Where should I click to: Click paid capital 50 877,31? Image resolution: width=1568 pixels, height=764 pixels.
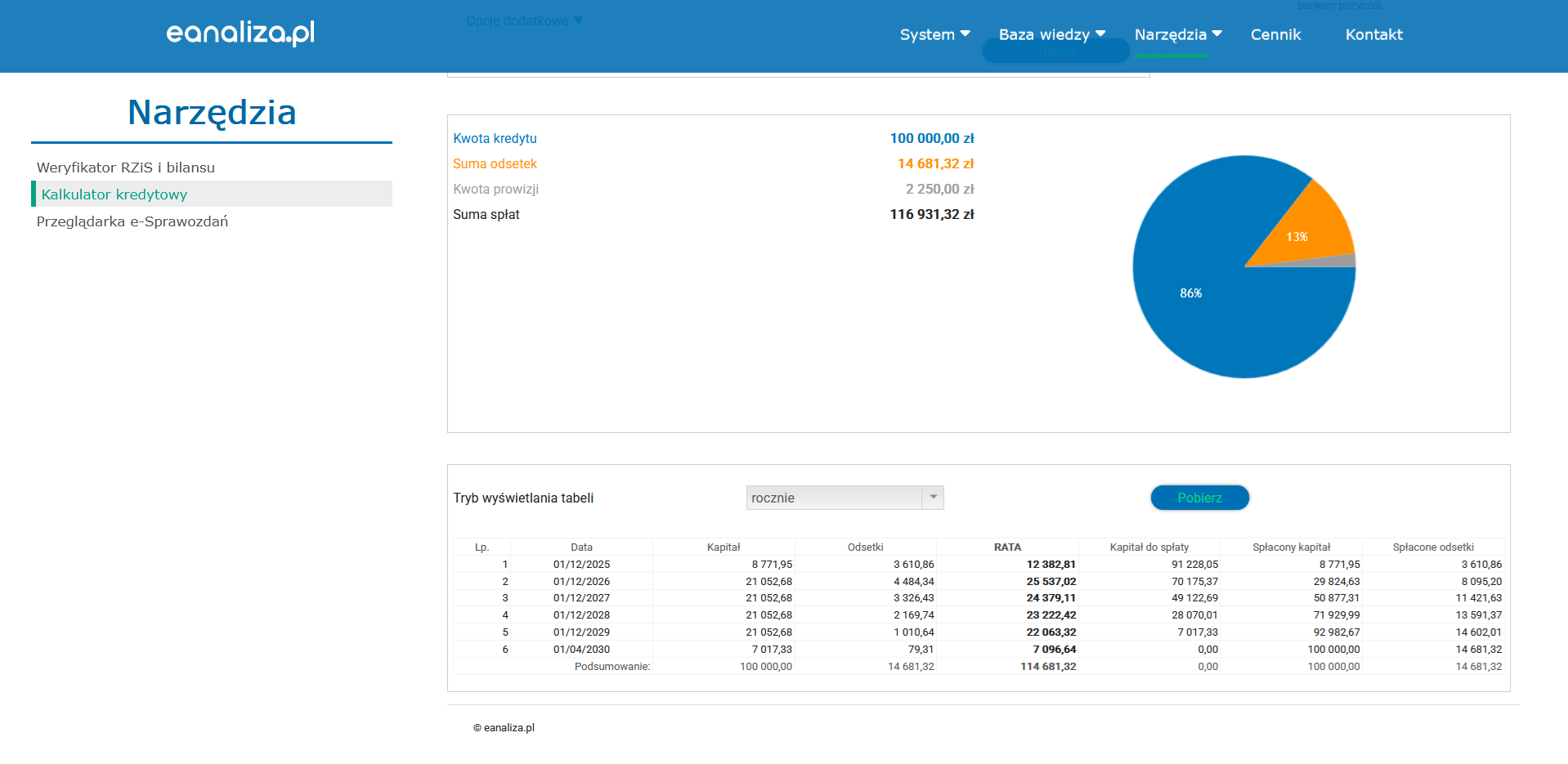(x=1337, y=598)
